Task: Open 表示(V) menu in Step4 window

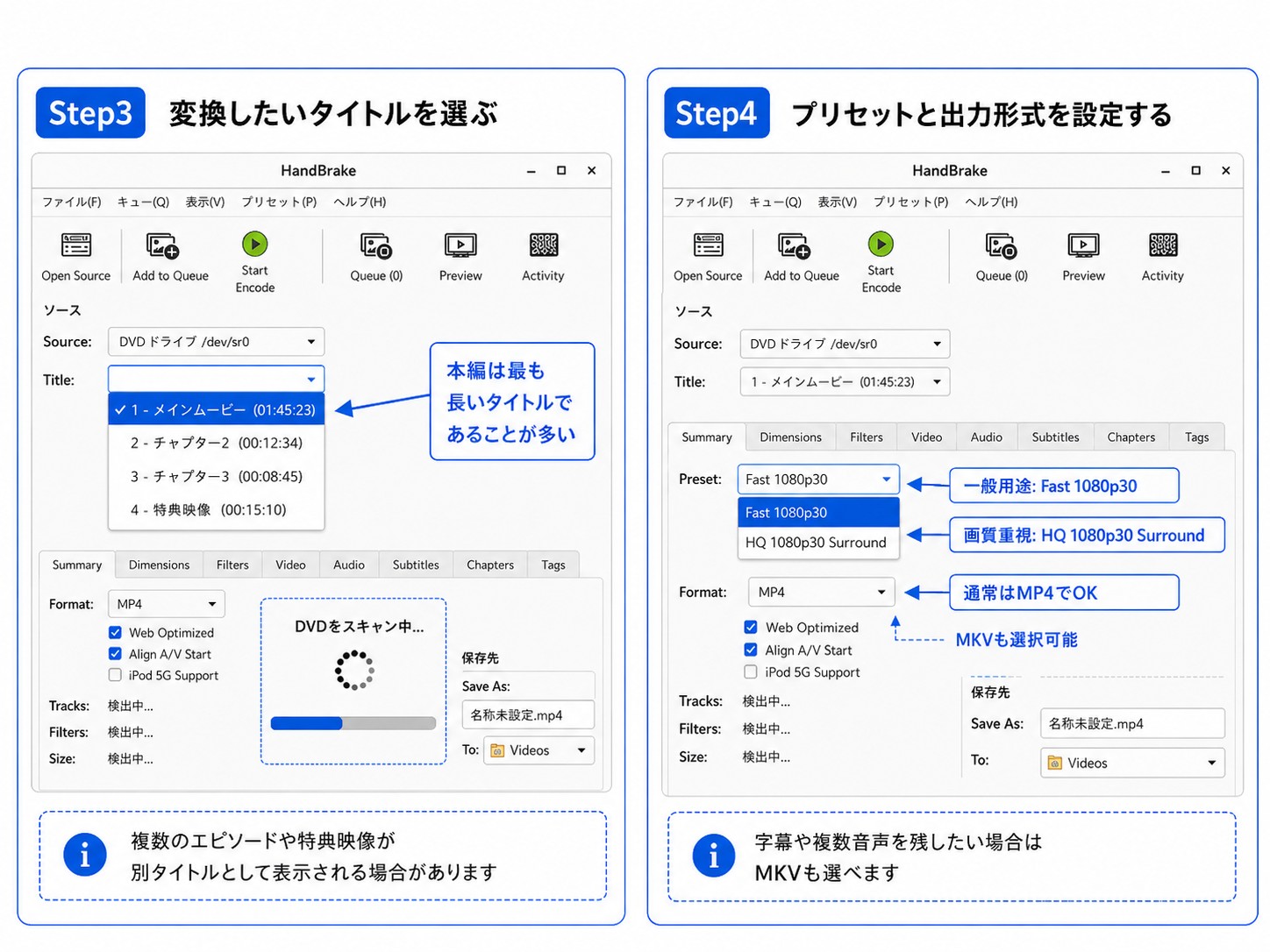Action: tap(837, 202)
